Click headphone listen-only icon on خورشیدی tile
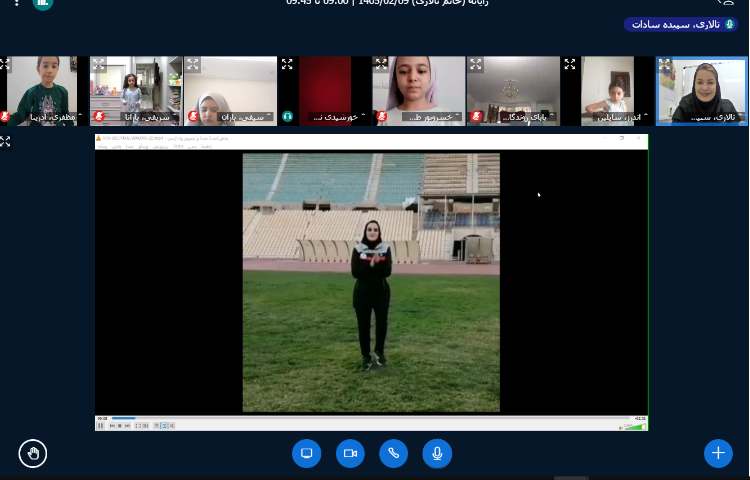The width and height of the screenshot is (750, 480). [287, 116]
